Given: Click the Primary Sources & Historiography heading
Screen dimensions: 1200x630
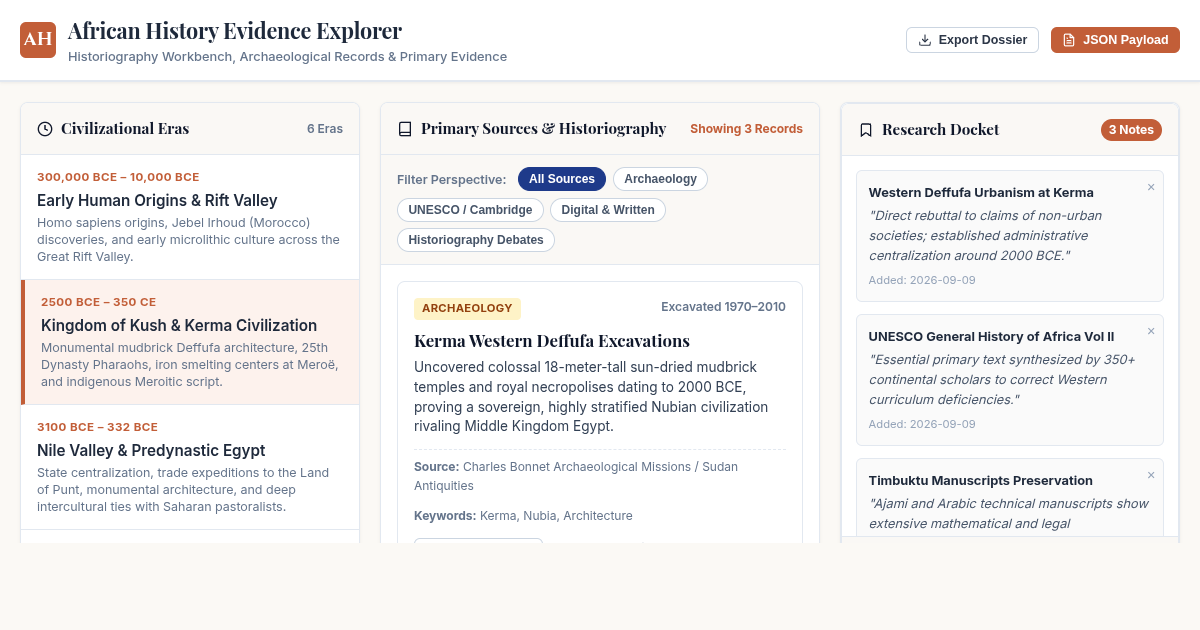Looking at the screenshot, I should pyautogui.click(x=543, y=129).
